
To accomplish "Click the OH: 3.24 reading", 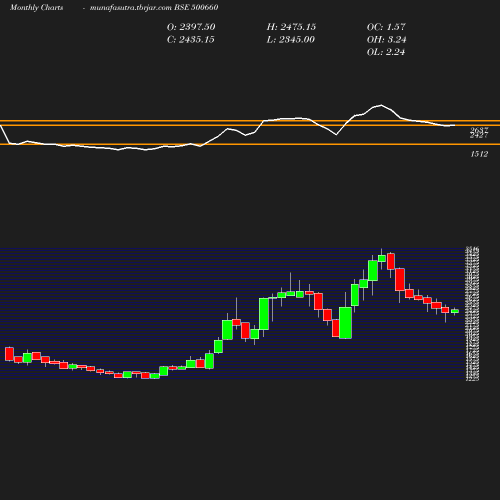I will (x=386, y=39).
